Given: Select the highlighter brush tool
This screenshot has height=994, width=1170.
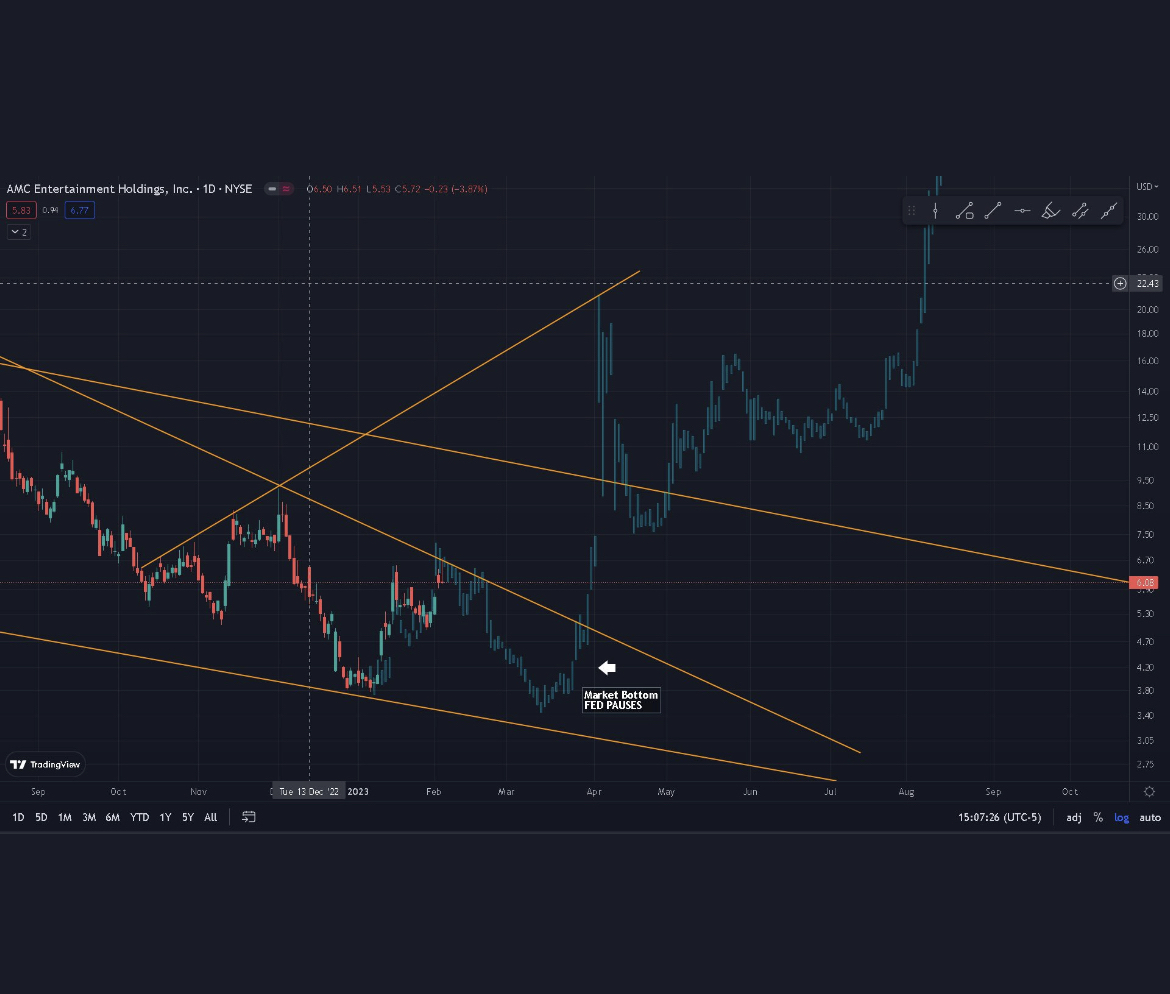Looking at the screenshot, I should tap(1051, 211).
